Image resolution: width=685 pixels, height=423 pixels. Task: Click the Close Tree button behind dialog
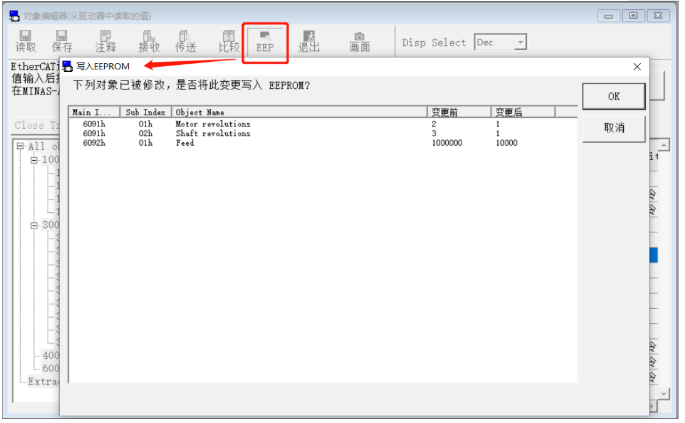coord(36,125)
